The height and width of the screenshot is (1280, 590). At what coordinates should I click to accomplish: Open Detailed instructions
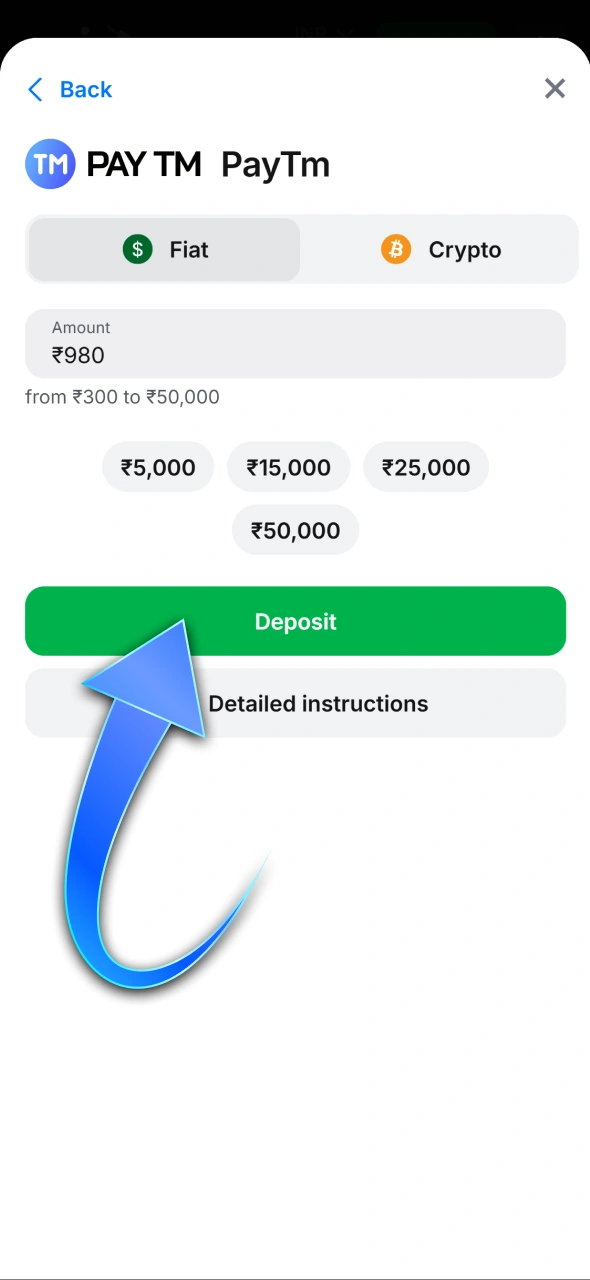pos(318,703)
